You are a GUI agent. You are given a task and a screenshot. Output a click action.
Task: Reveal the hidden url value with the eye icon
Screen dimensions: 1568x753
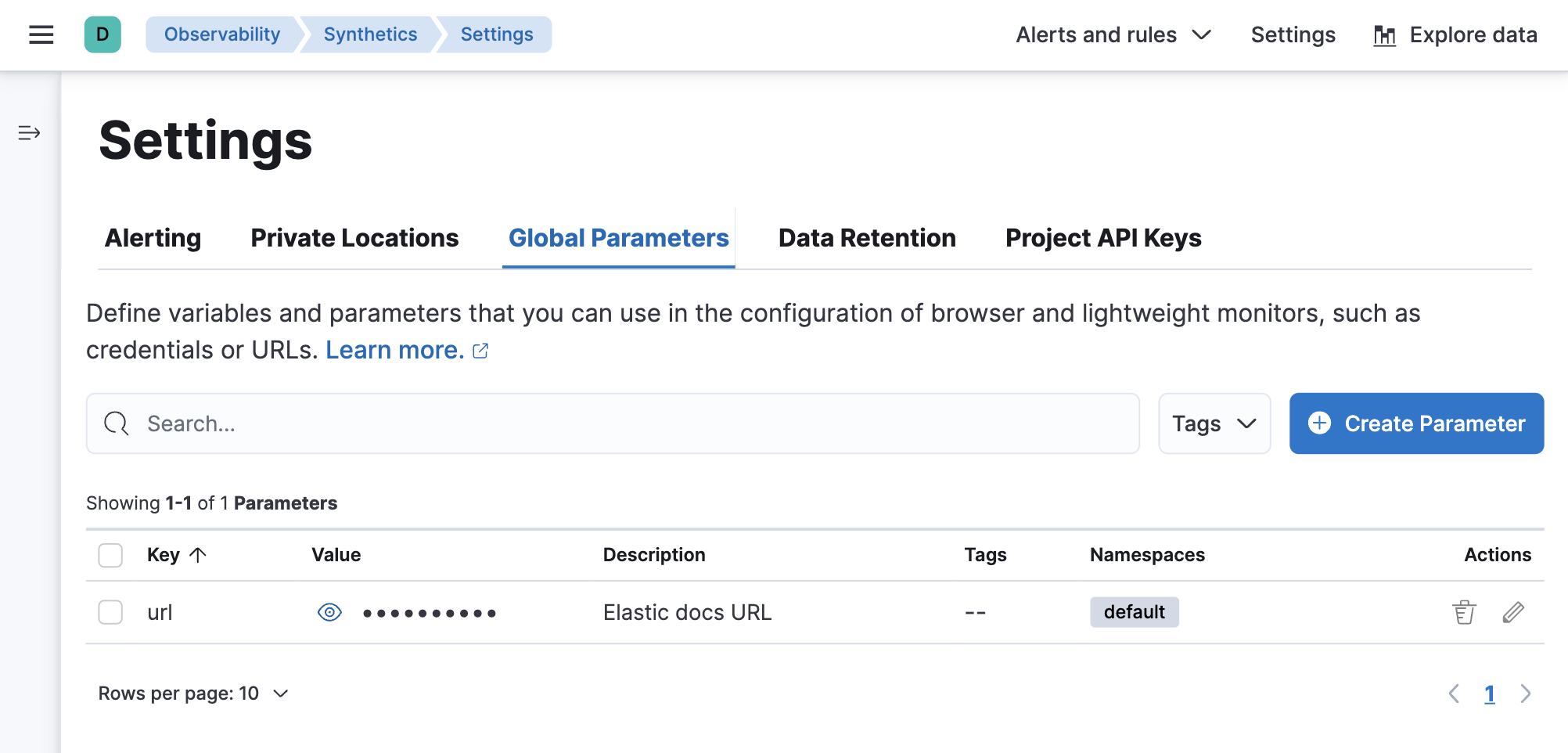click(329, 612)
